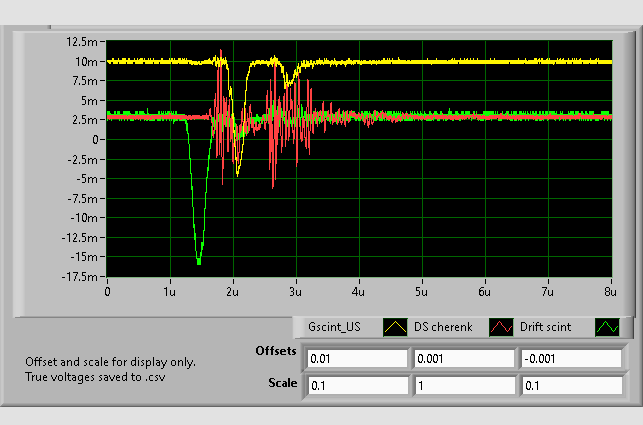Click the DS cherenk offset field showing 0.001
Screen dimensions: 643x425
click(x=464, y=358)
